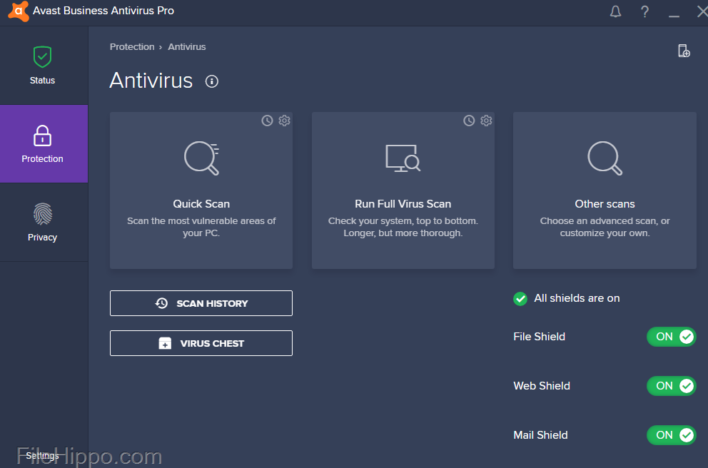Switch to the Protection sidebar tab
This screenshot has height=468, width=708.
[42, 144]
